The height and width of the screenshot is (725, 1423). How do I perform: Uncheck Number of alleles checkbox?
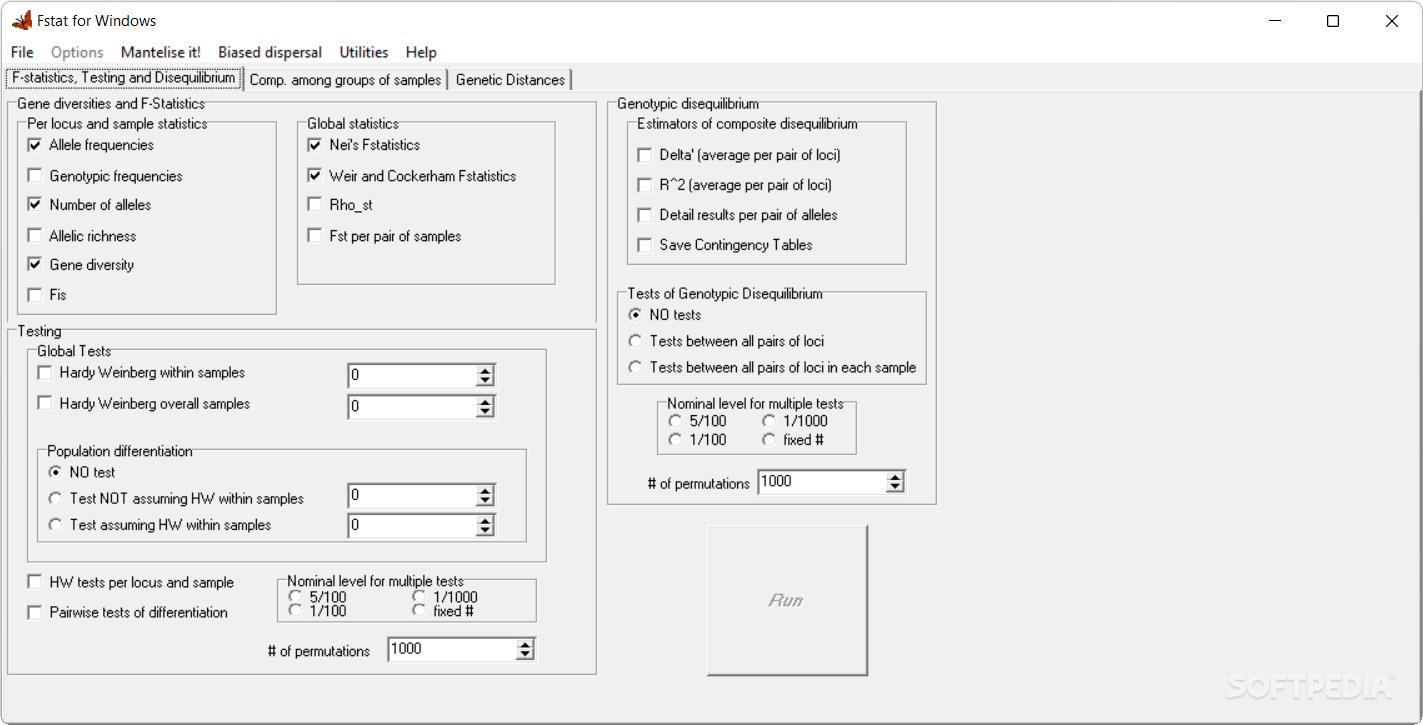coord(35,205)
